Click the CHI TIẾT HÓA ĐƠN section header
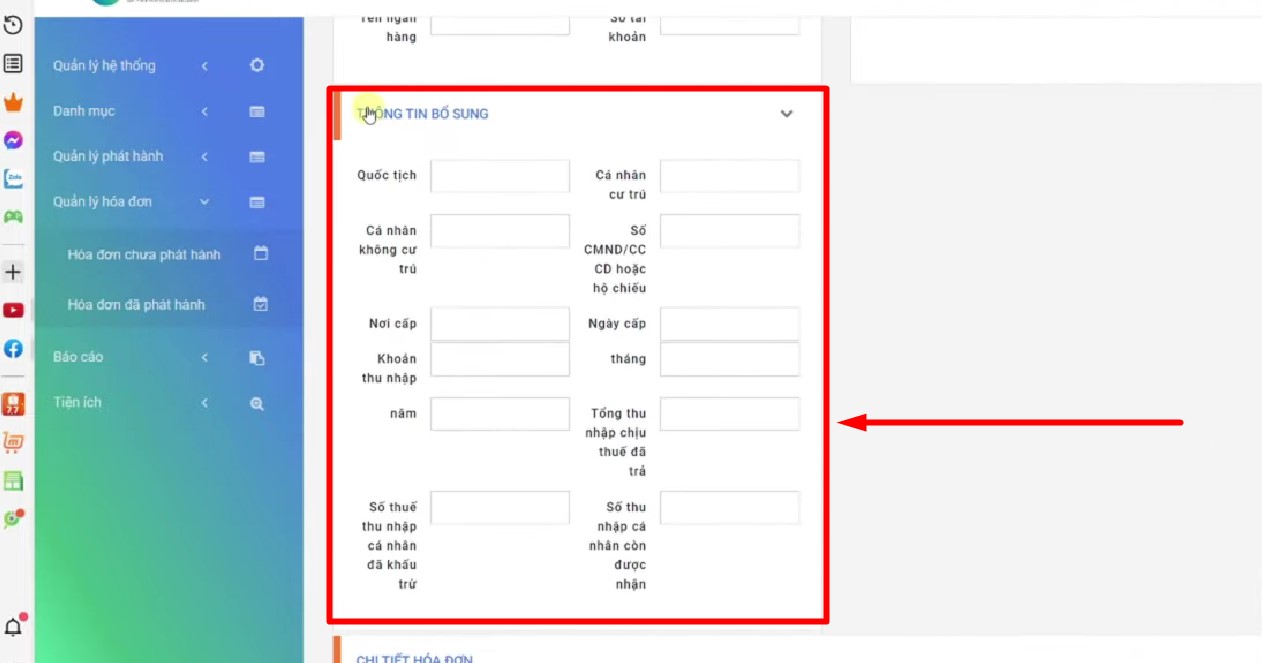The image size is (1262, 663). [x=415, y=659]
